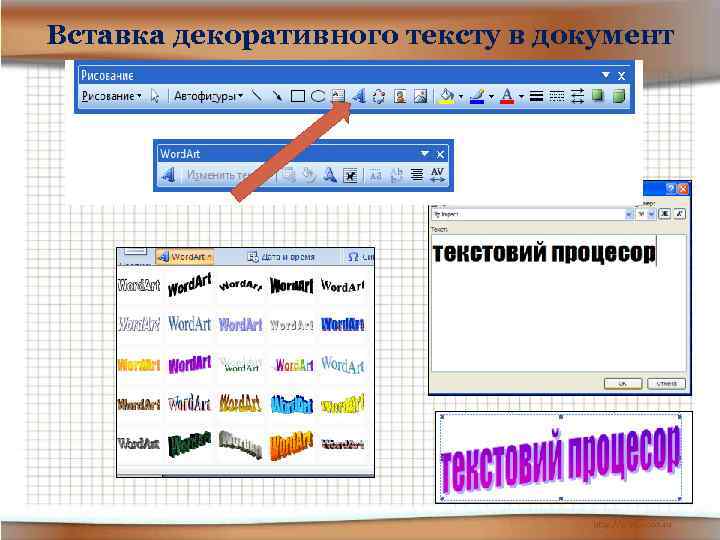Choose the plain outlined WordArt style thumbnail
This screenshot has height=540, width=720.
[x=138, y=286]
